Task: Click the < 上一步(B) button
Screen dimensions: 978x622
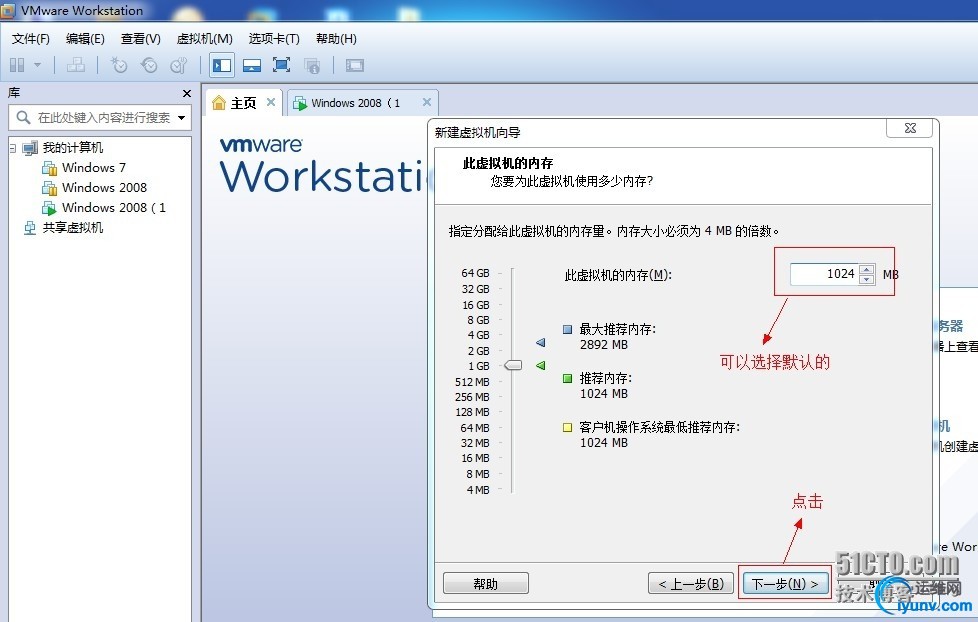Action: point(690,584)
